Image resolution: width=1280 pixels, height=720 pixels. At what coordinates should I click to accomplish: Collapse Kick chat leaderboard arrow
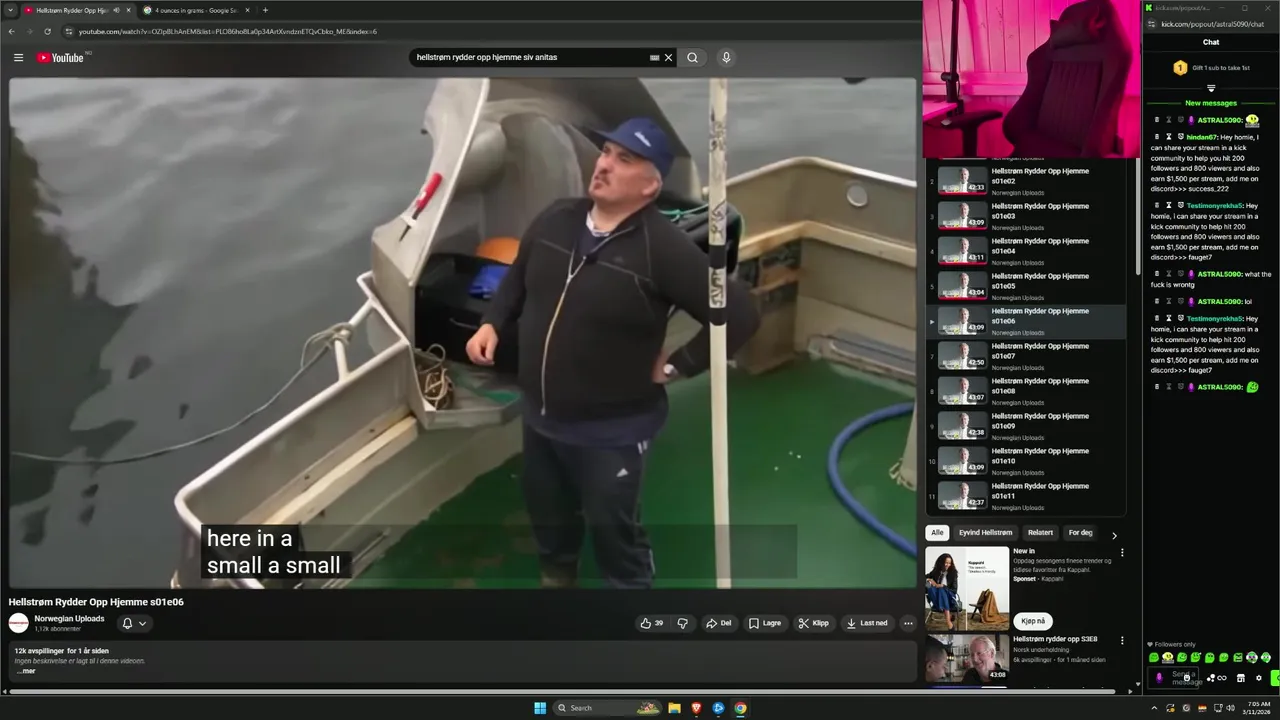coord(1211,89)
